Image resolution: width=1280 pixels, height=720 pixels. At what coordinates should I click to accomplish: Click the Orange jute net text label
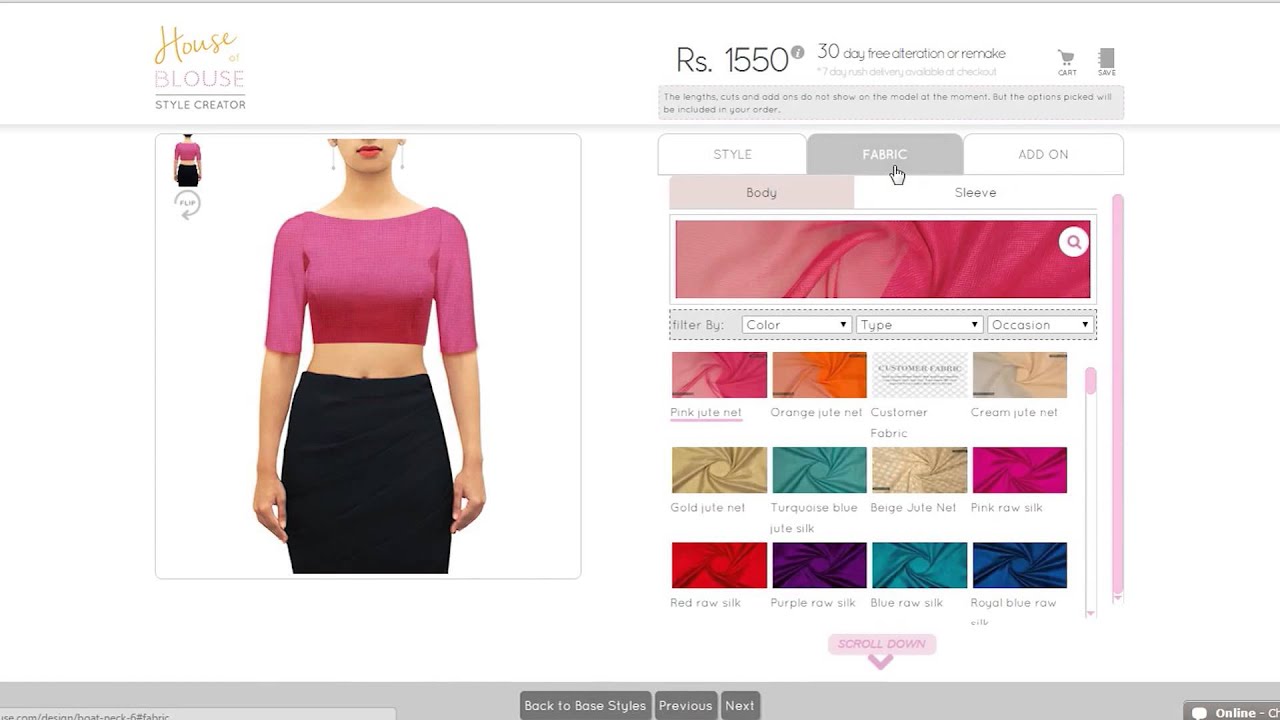[x=816, y=412]
